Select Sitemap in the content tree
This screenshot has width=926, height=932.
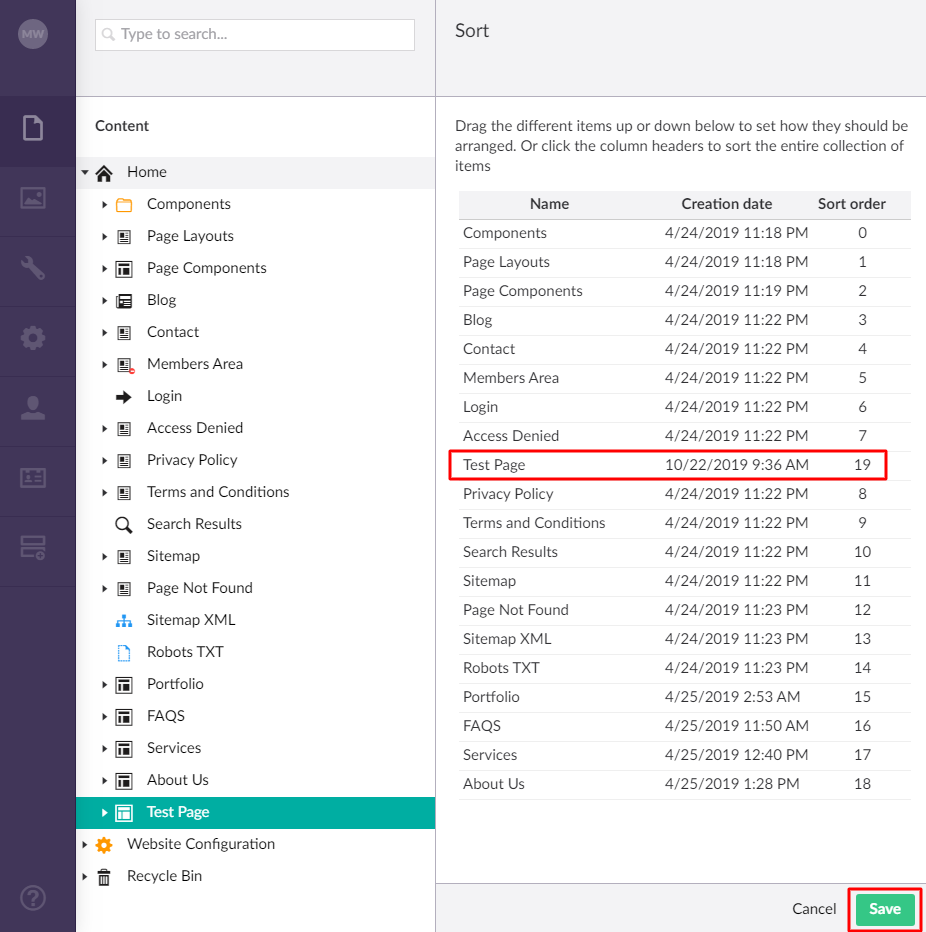[173, 556]
